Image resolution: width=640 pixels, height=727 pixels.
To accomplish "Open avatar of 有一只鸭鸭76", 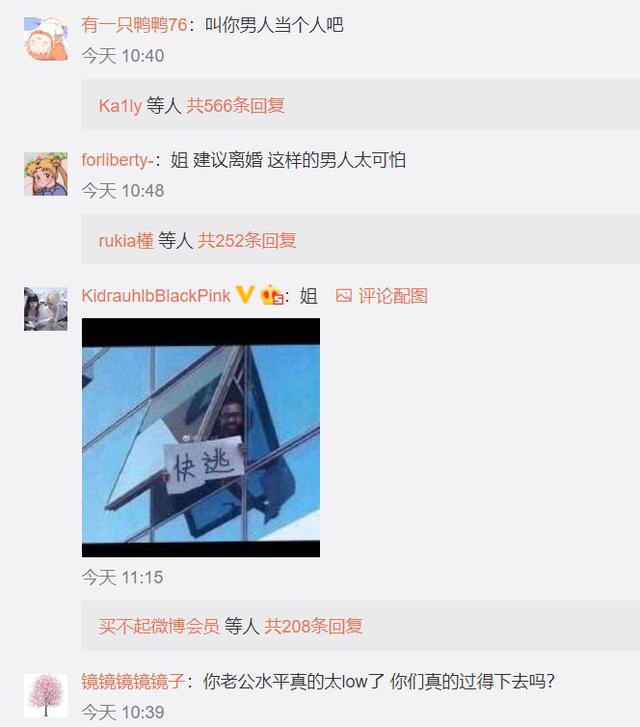I will tap(46, 39).
